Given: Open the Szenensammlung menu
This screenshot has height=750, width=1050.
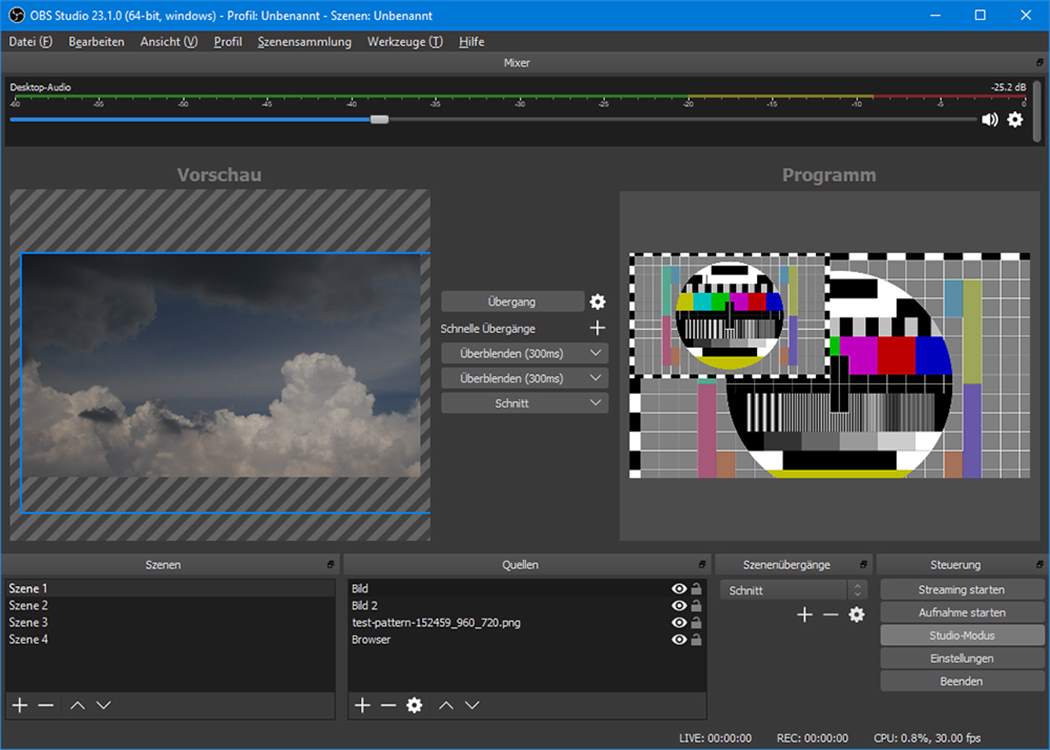Looking at the screenshot, I should [305, 42].
